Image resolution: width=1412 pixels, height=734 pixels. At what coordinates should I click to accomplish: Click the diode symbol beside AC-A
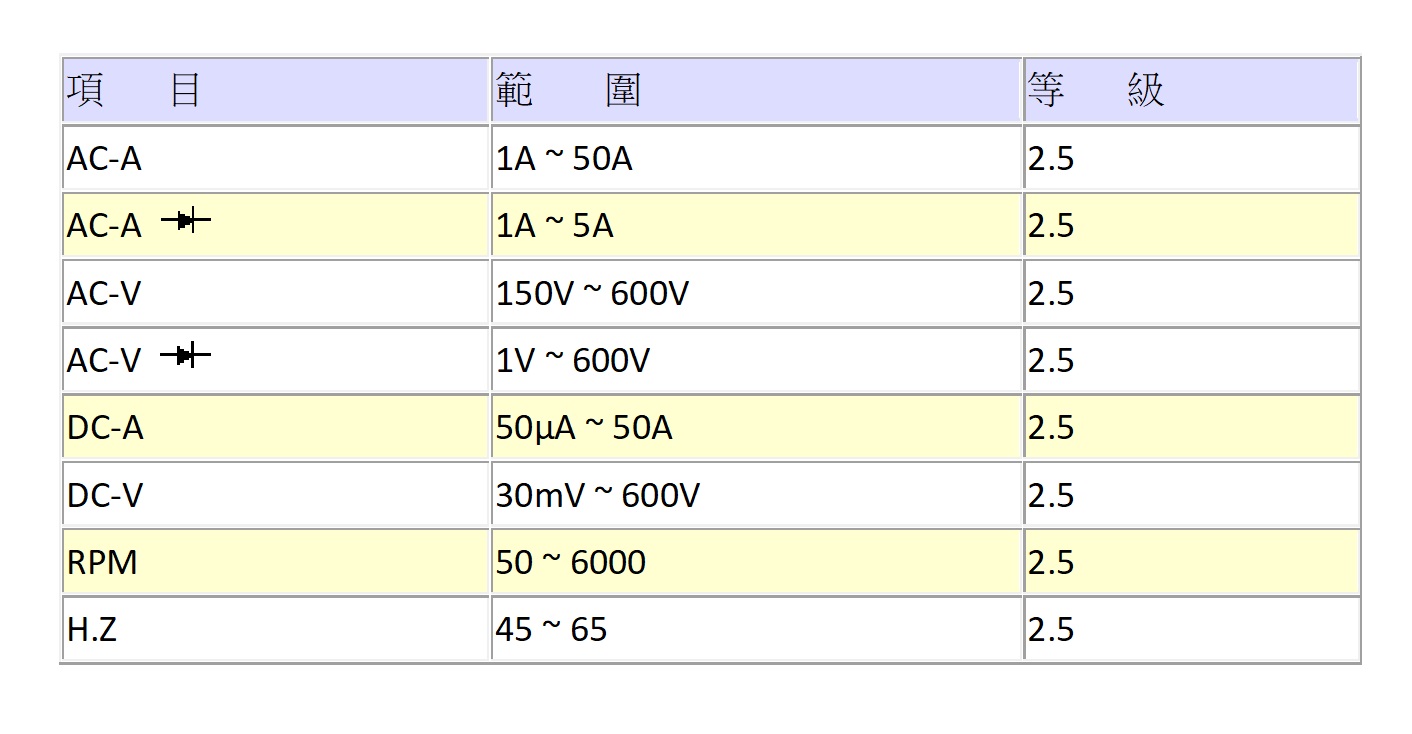(185, 221)
